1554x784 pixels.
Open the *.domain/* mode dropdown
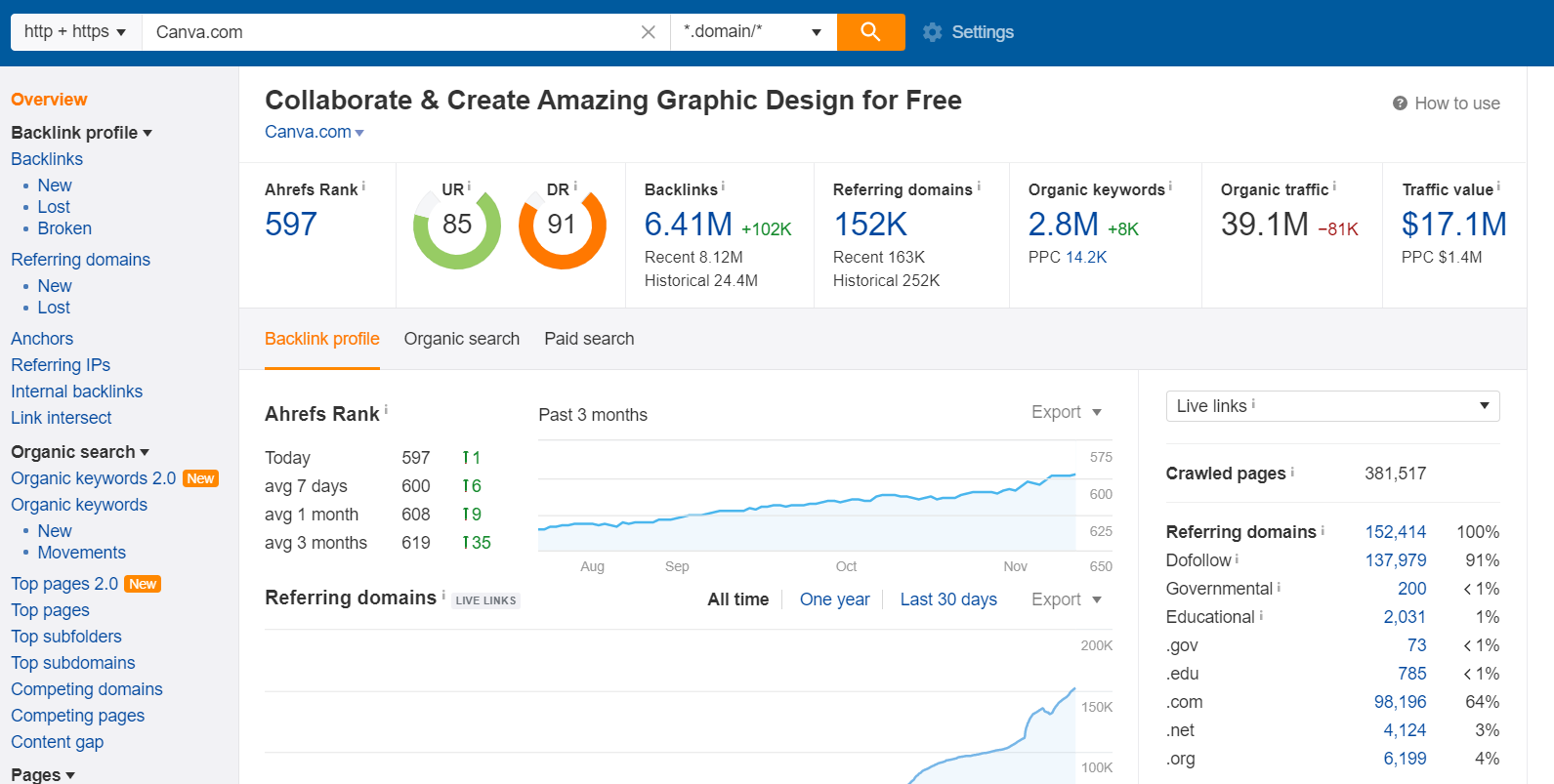click(x=752, y=32)
